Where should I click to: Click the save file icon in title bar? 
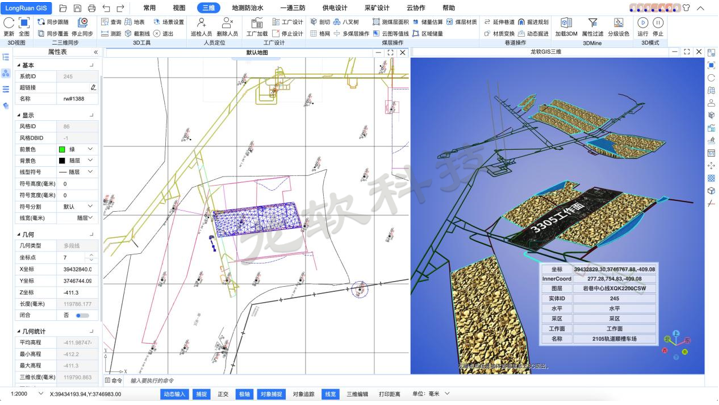(x=77, y=8)
